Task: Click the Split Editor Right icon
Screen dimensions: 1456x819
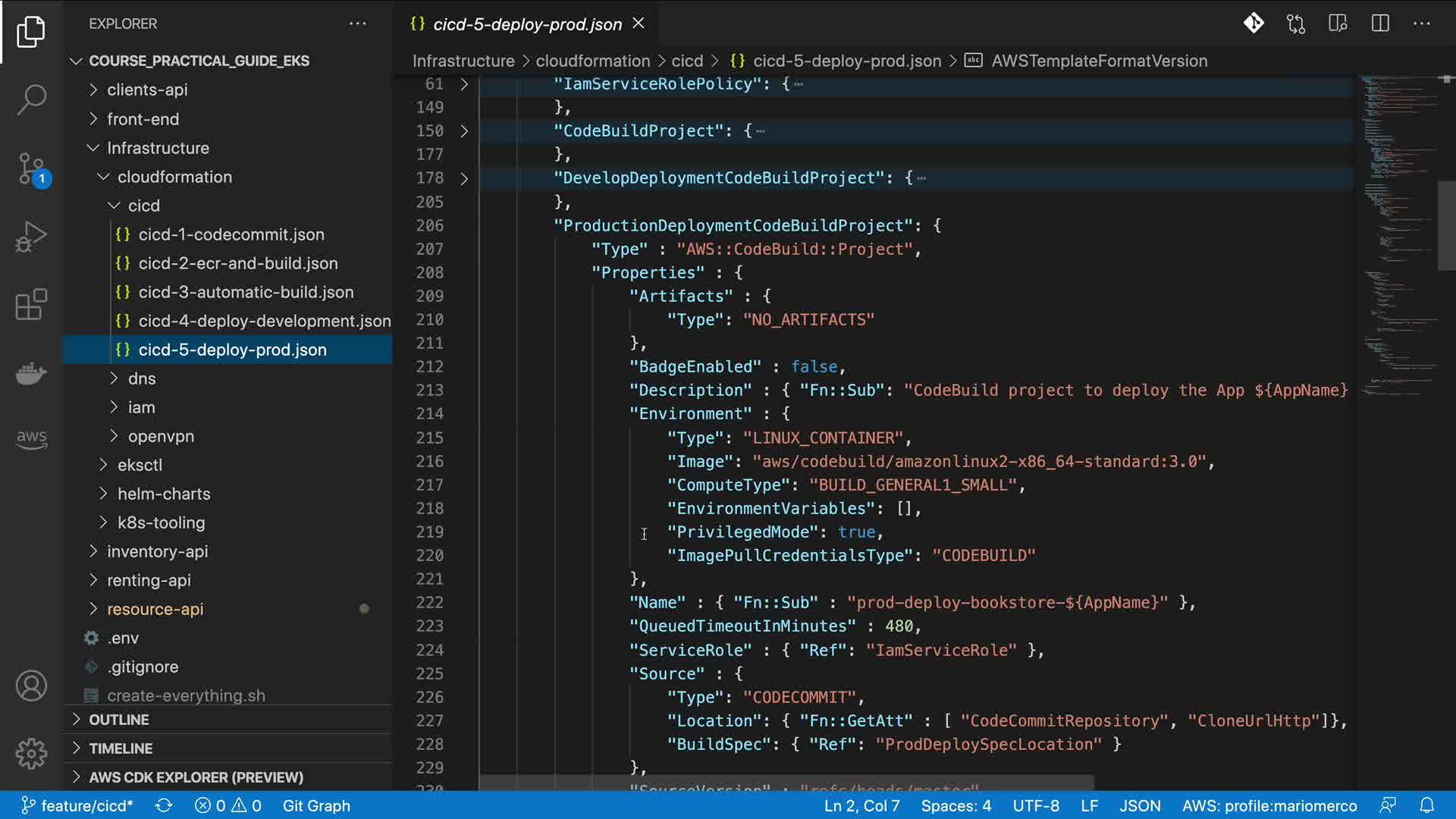Action: [1380, 24]
